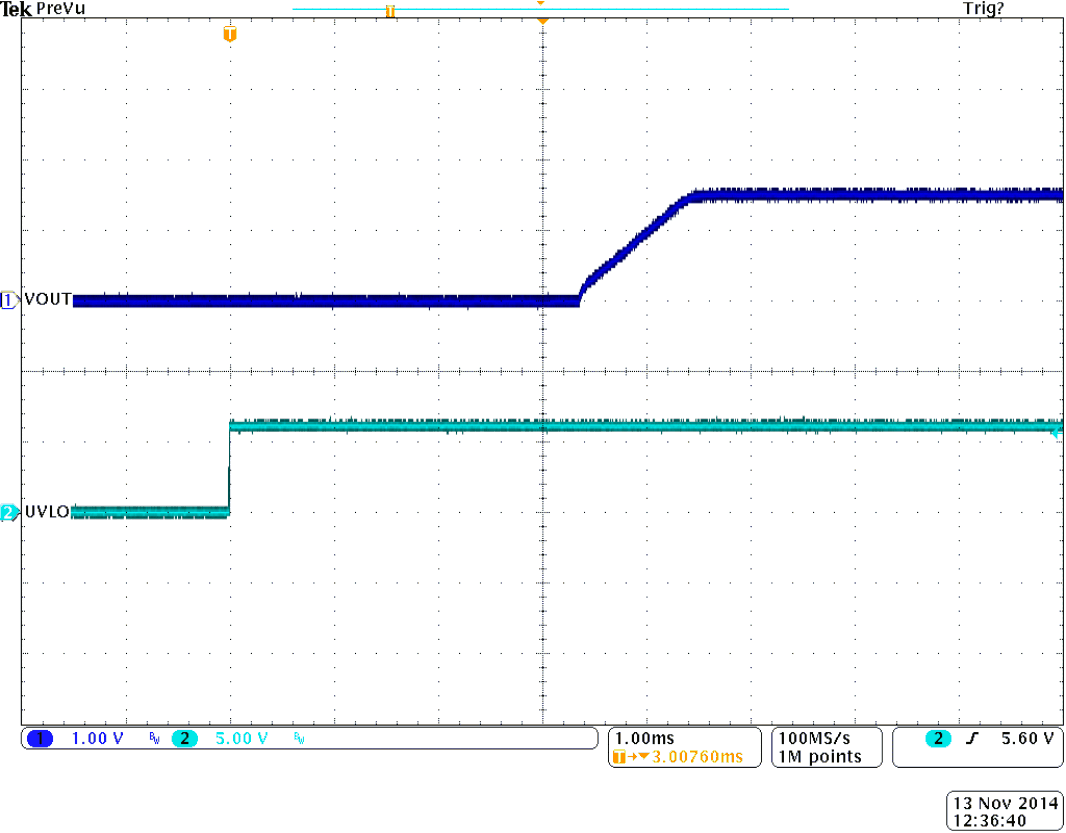Click the 100MS/s sample rate readout
Screen dimensions: 1066x833
tap(813, 738)
